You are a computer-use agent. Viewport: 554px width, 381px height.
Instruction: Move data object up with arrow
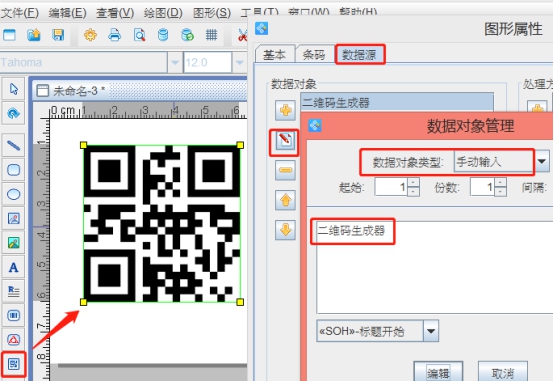[x=285, y=200]
